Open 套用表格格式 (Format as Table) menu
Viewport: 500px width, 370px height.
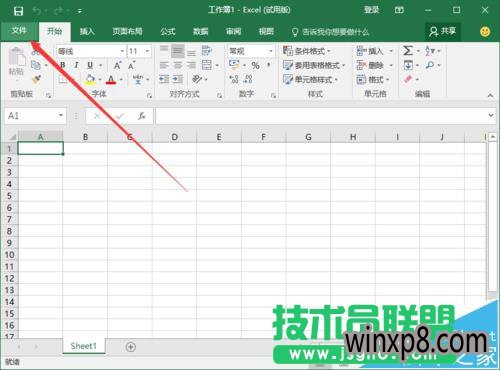pos(314,65)
